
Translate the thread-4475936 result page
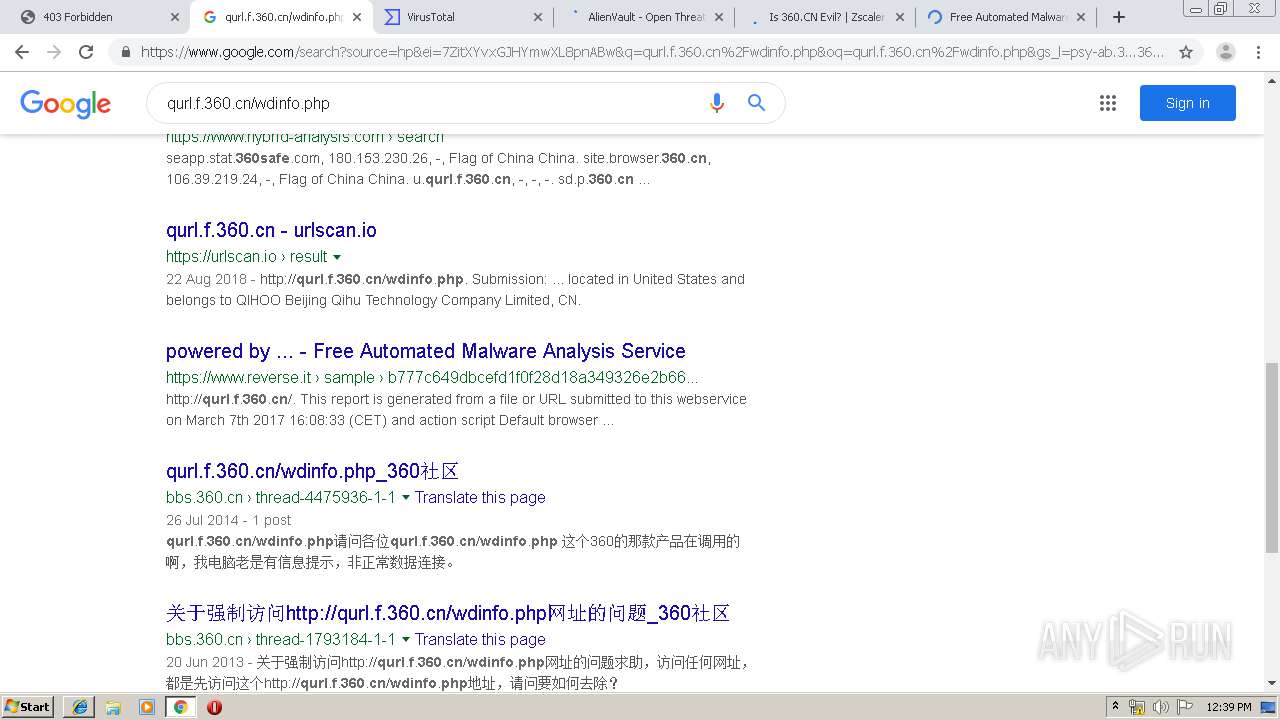tap(480, 497)
